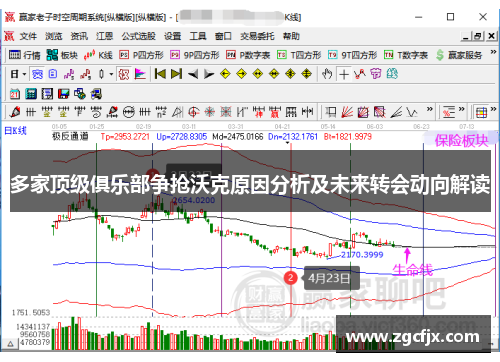Select the red pencil marker tool

pos(15,112)
